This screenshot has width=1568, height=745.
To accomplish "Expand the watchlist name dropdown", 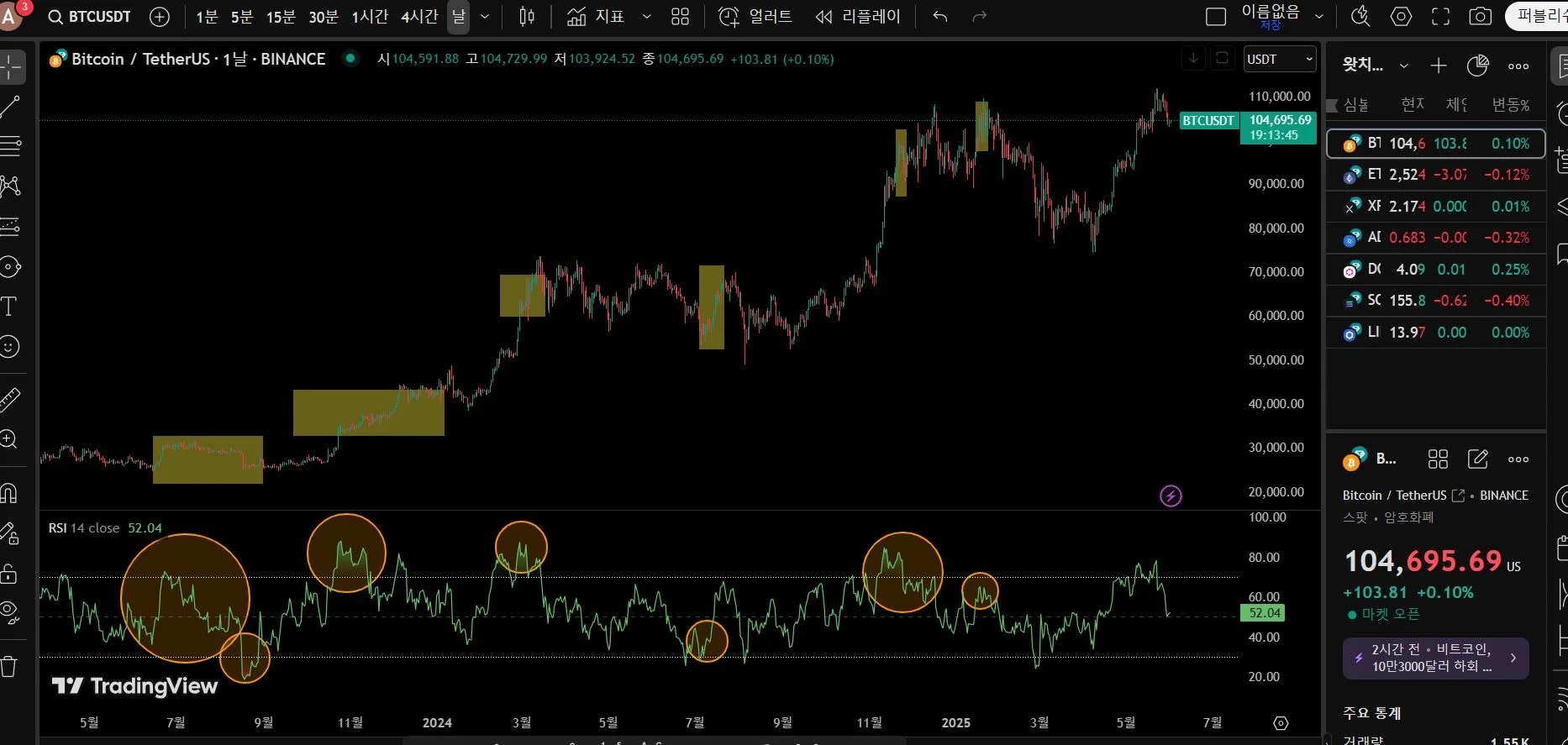I will click(1403, 66).
